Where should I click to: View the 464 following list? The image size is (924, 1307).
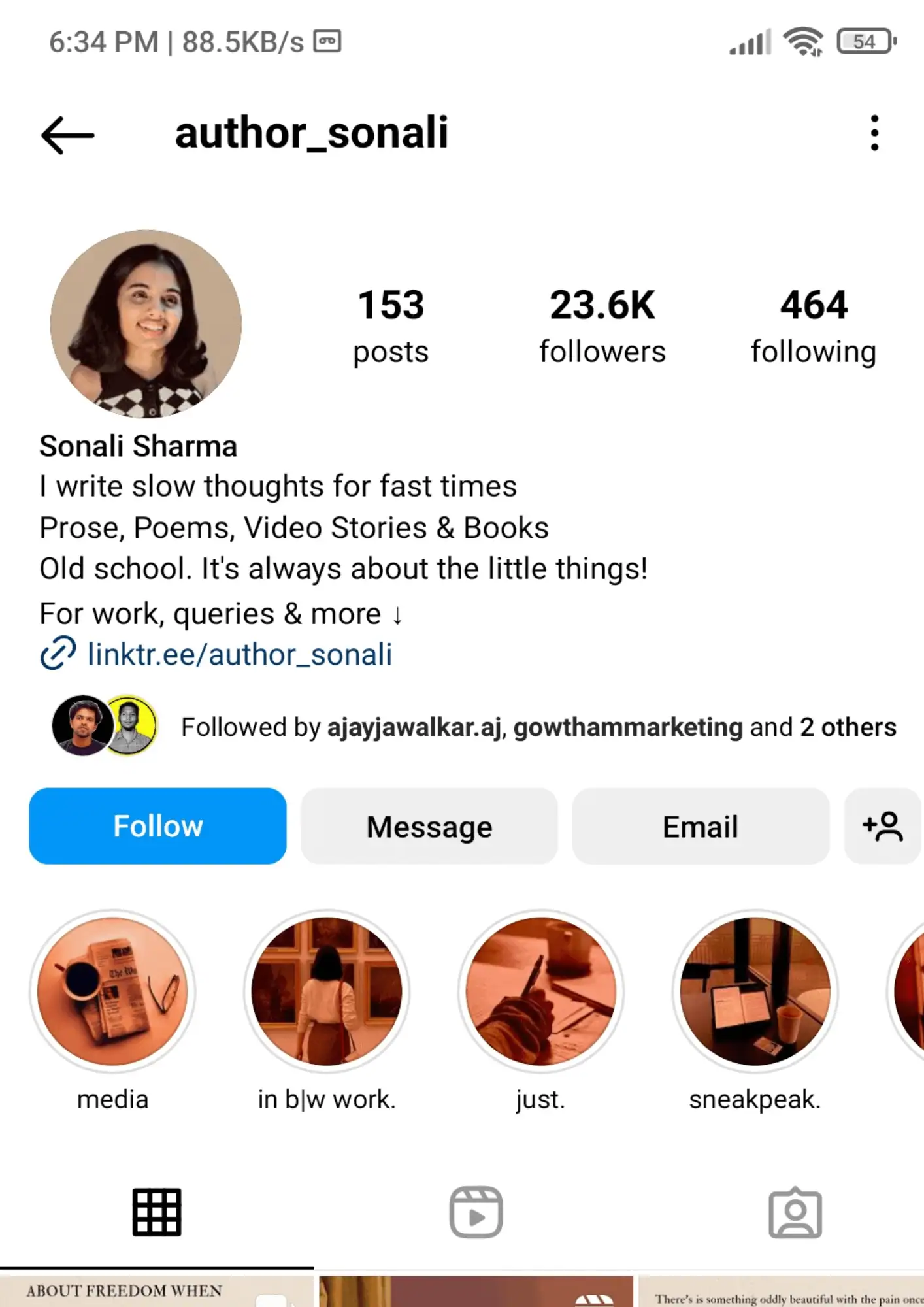pyautogui.click(x=814, y=325)
